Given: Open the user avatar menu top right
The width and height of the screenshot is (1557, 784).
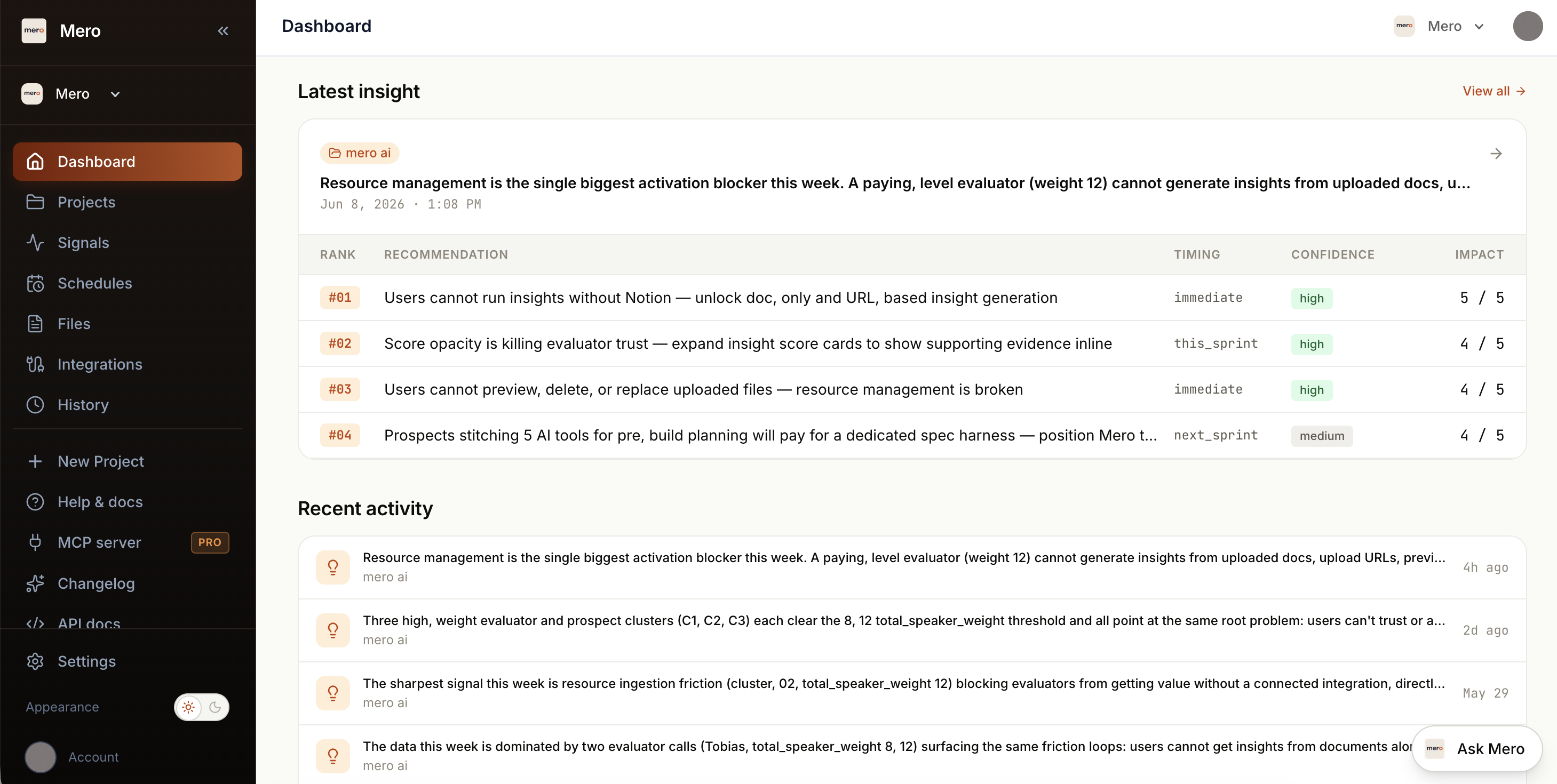Looking at the screenshot, I should tap(1527, 26).
